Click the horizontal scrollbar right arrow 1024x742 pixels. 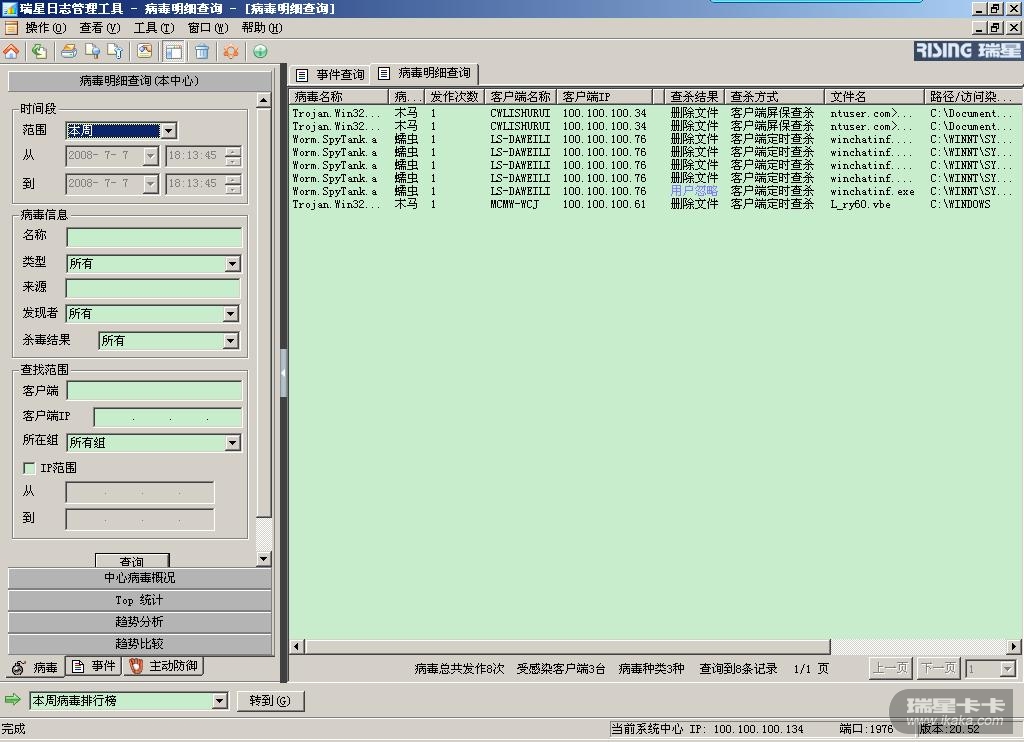point(1014,647)
